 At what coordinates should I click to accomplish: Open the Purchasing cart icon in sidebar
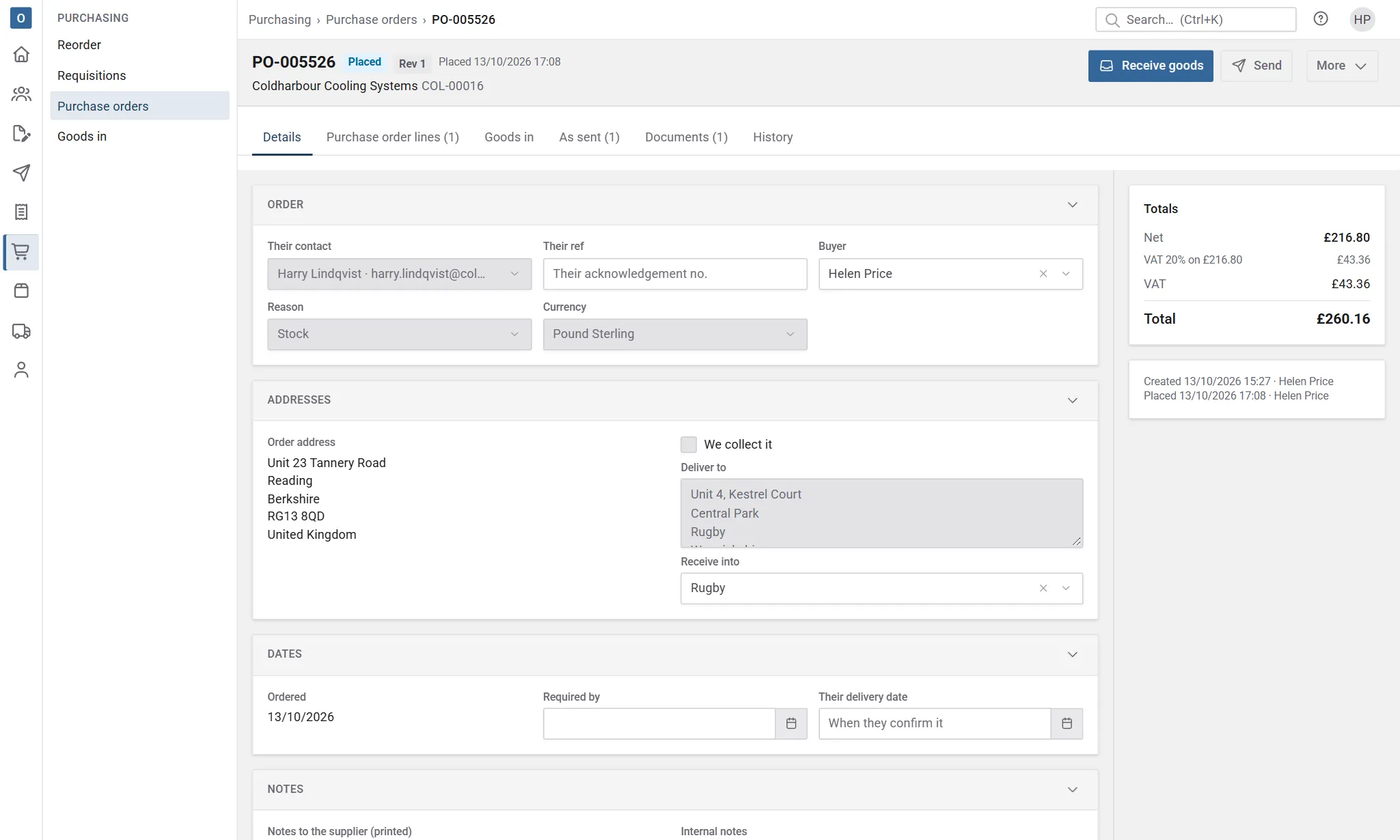click(x=21, y=252)
